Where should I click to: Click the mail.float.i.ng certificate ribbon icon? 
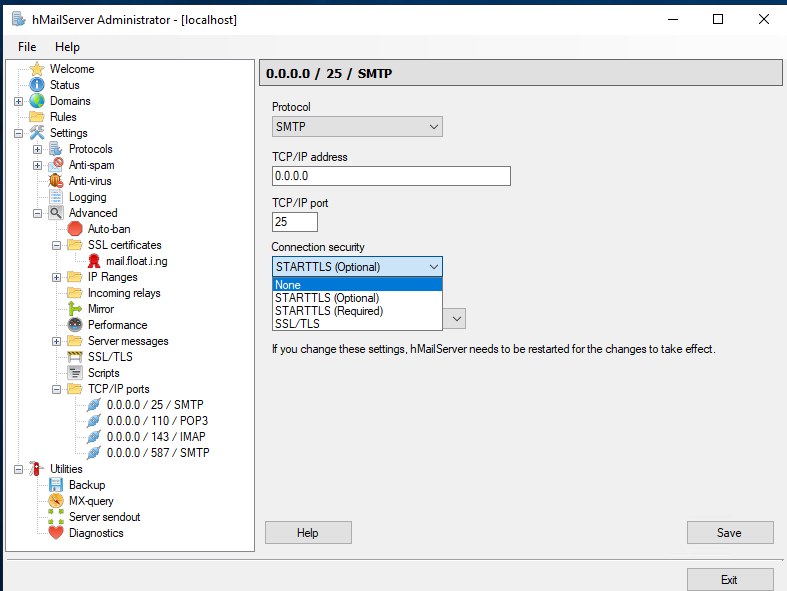[94, 261]
